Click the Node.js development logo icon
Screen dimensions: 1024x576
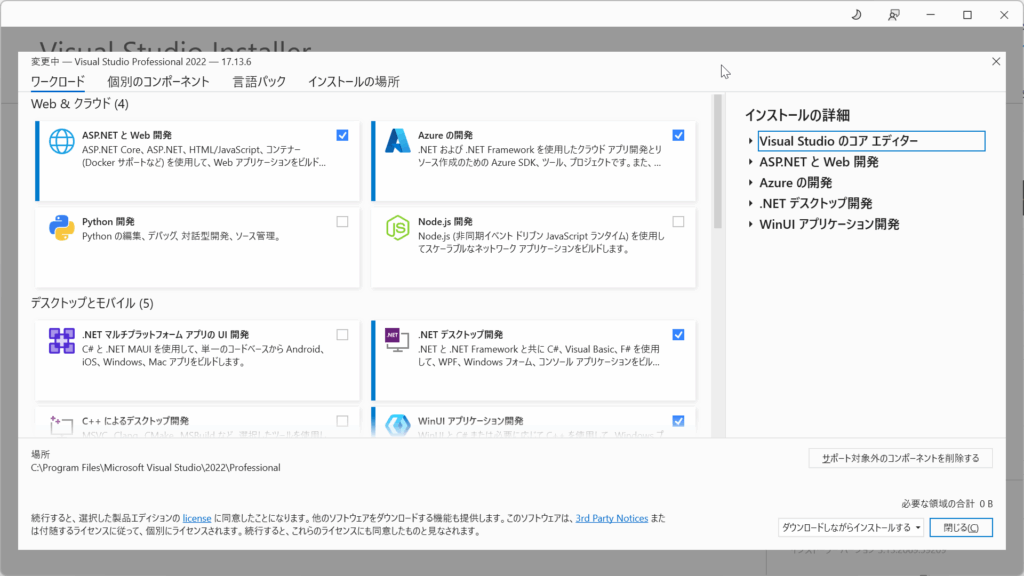click(397, 228)
